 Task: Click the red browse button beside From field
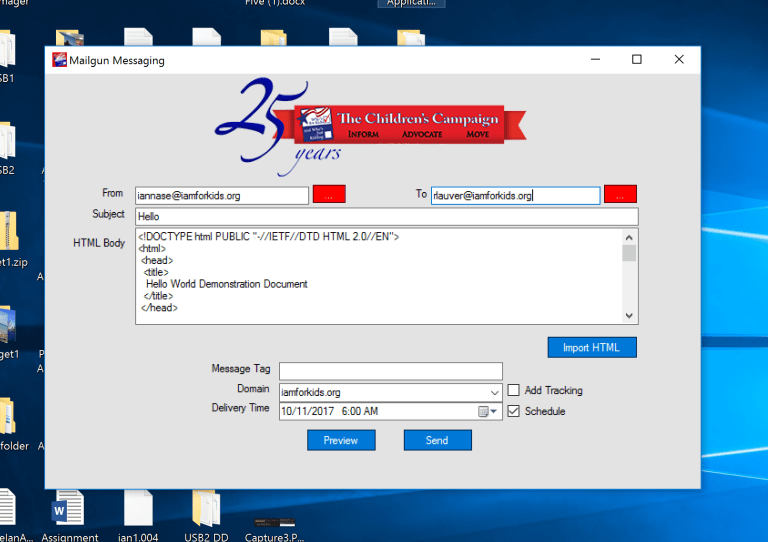point(329,195)
